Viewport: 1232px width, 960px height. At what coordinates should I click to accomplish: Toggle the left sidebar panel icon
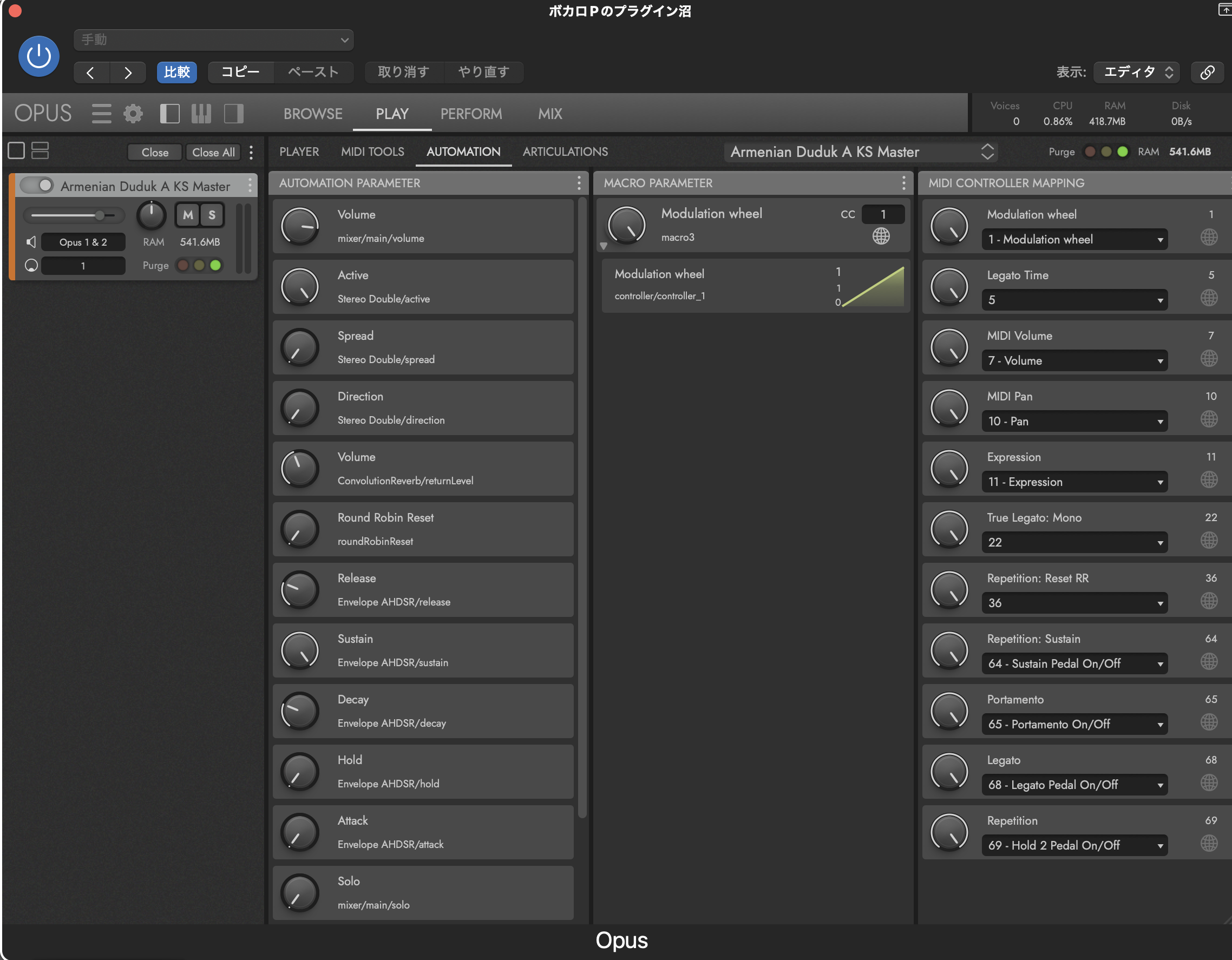pyautogui.click(x=170, y=114)
